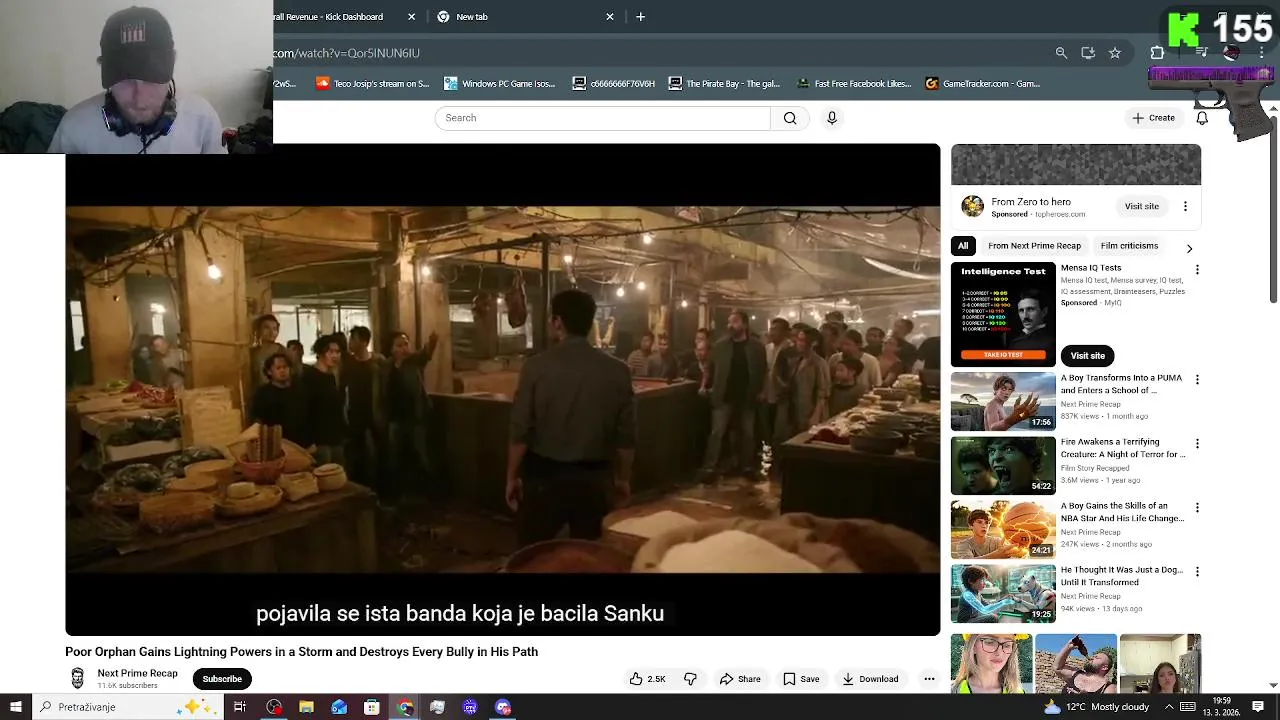Open a new browser tab with plus
The height and width of the screenshot is (720, 1280).
point(641,17)
